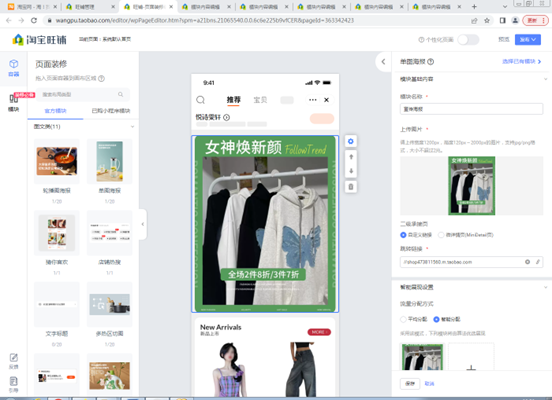
Task: Move the banner module up
Action: pyautogui.click(x=351, y=157)
